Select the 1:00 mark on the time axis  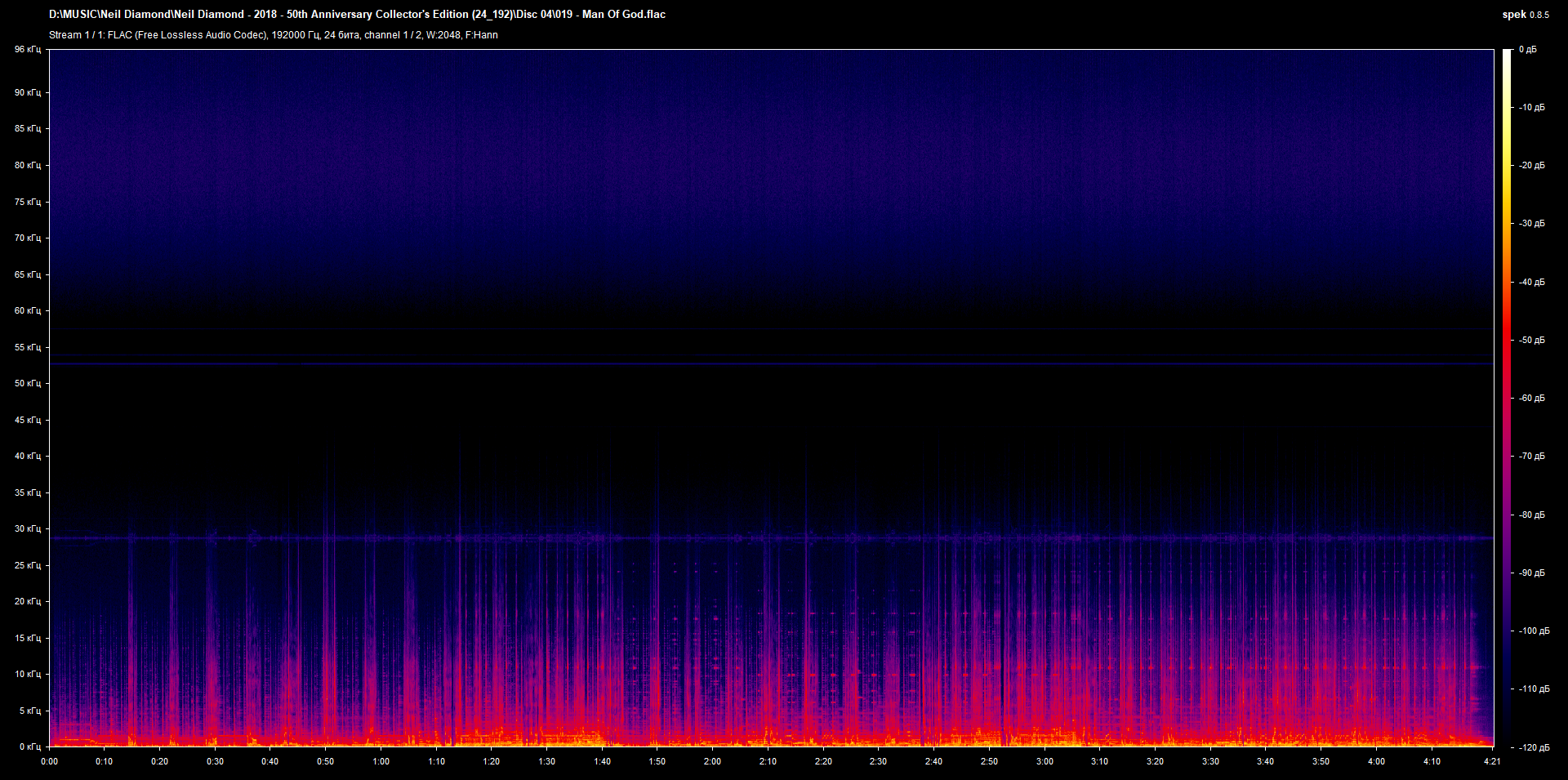pos(381,761)
